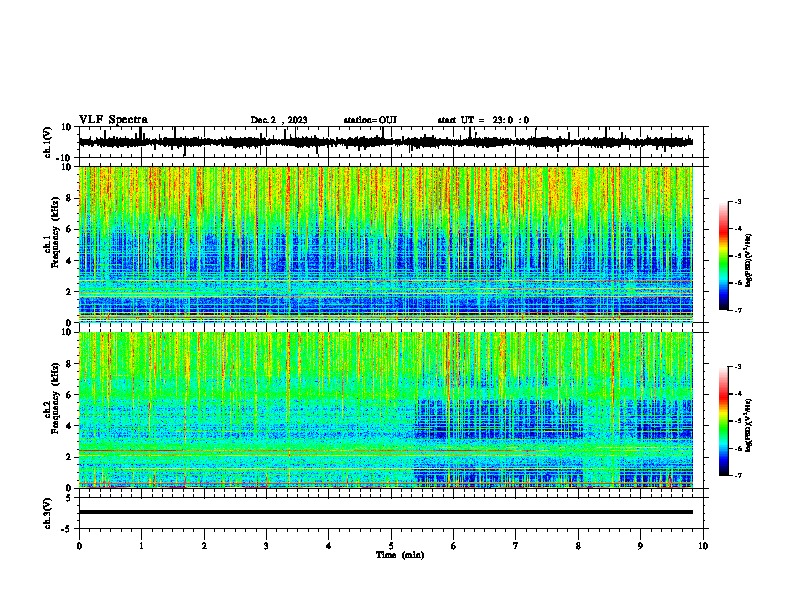The width and height of the screenshot is (792, 612).
Task: Click the "ch.1 Frequency (kHz)" axis label
Action: (52, 232)
